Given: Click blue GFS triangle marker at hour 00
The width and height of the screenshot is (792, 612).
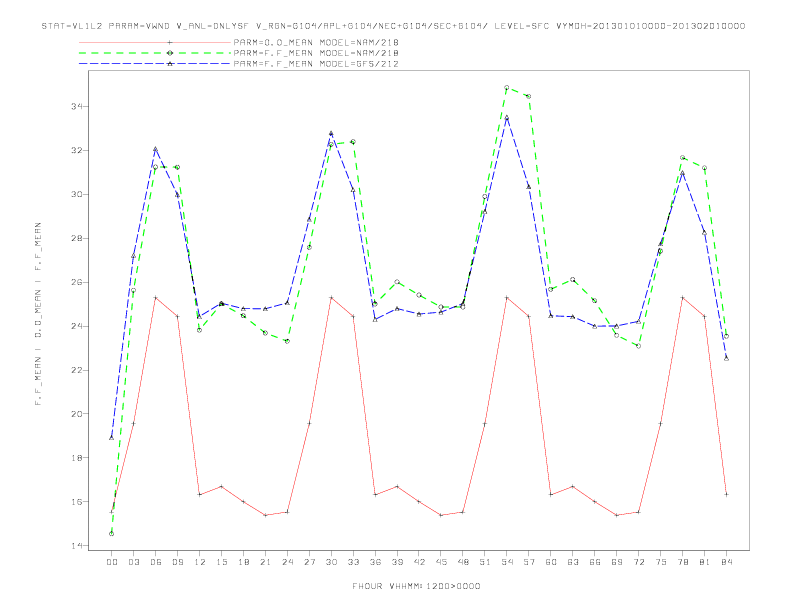Looking at the screenshot, I should click(x=112, y=438).
